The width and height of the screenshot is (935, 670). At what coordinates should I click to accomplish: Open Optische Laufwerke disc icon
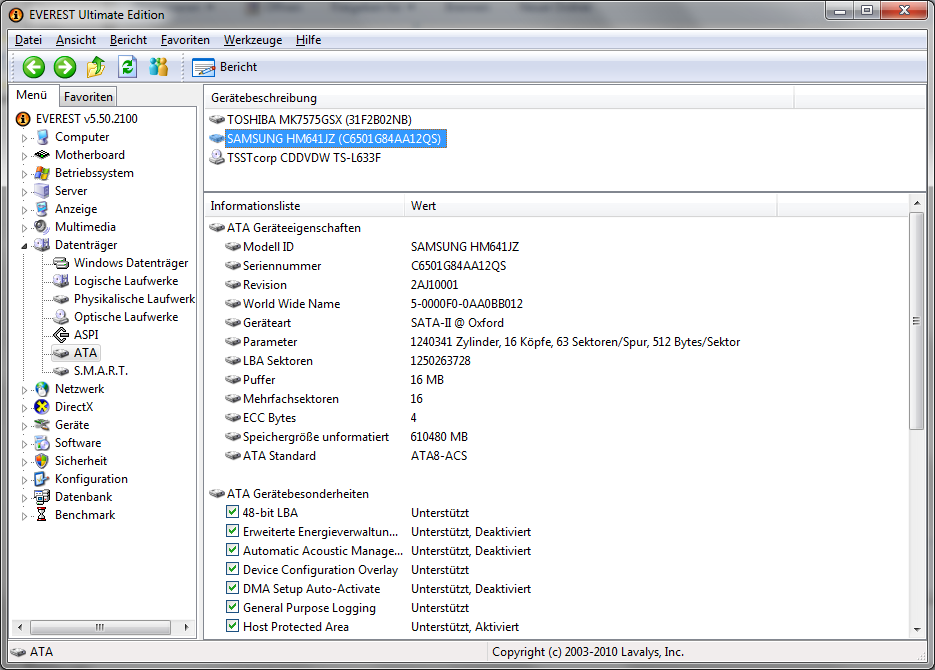coord(61,317)
